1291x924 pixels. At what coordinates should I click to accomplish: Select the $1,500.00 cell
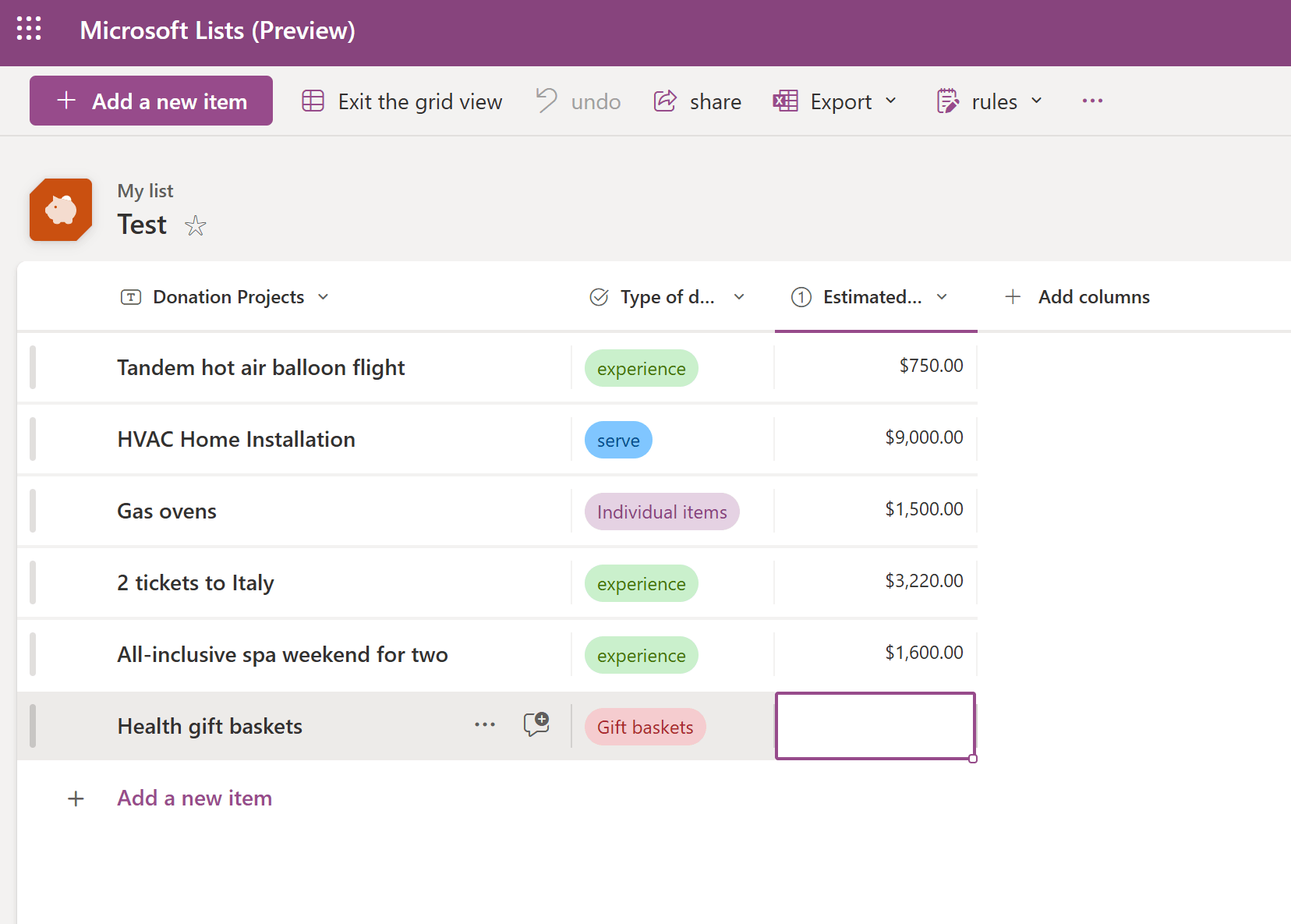click(875, 511)
